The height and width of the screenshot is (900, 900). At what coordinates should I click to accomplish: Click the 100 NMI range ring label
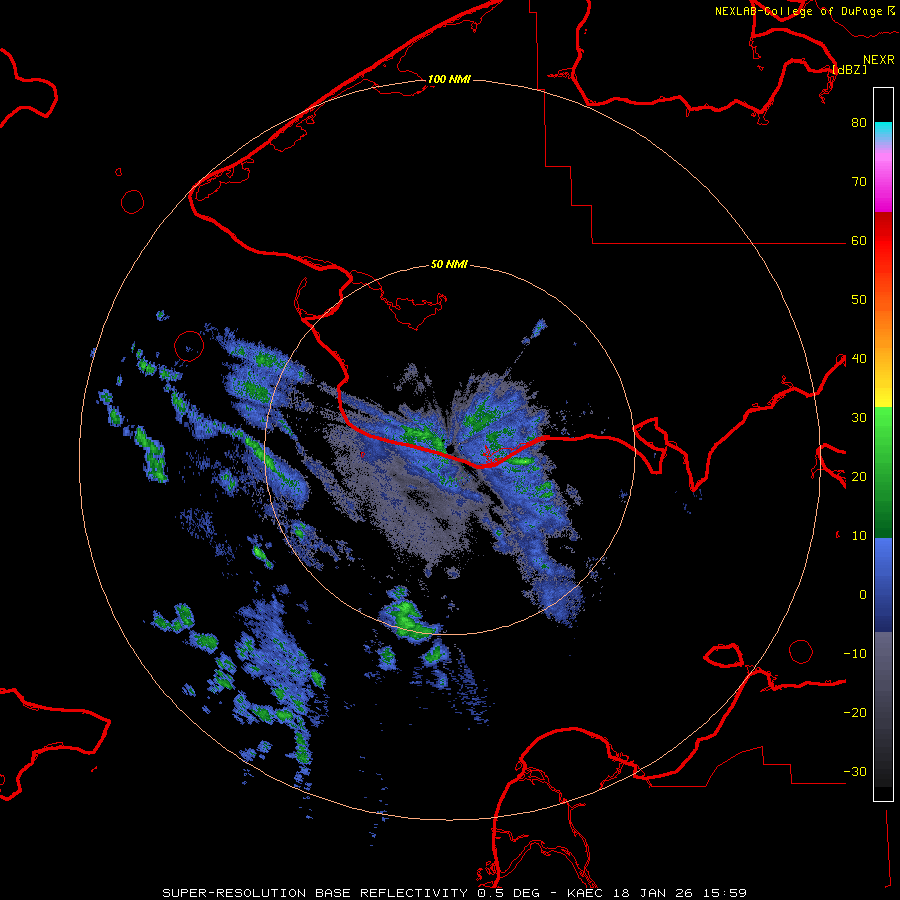[x=449, y=79]
